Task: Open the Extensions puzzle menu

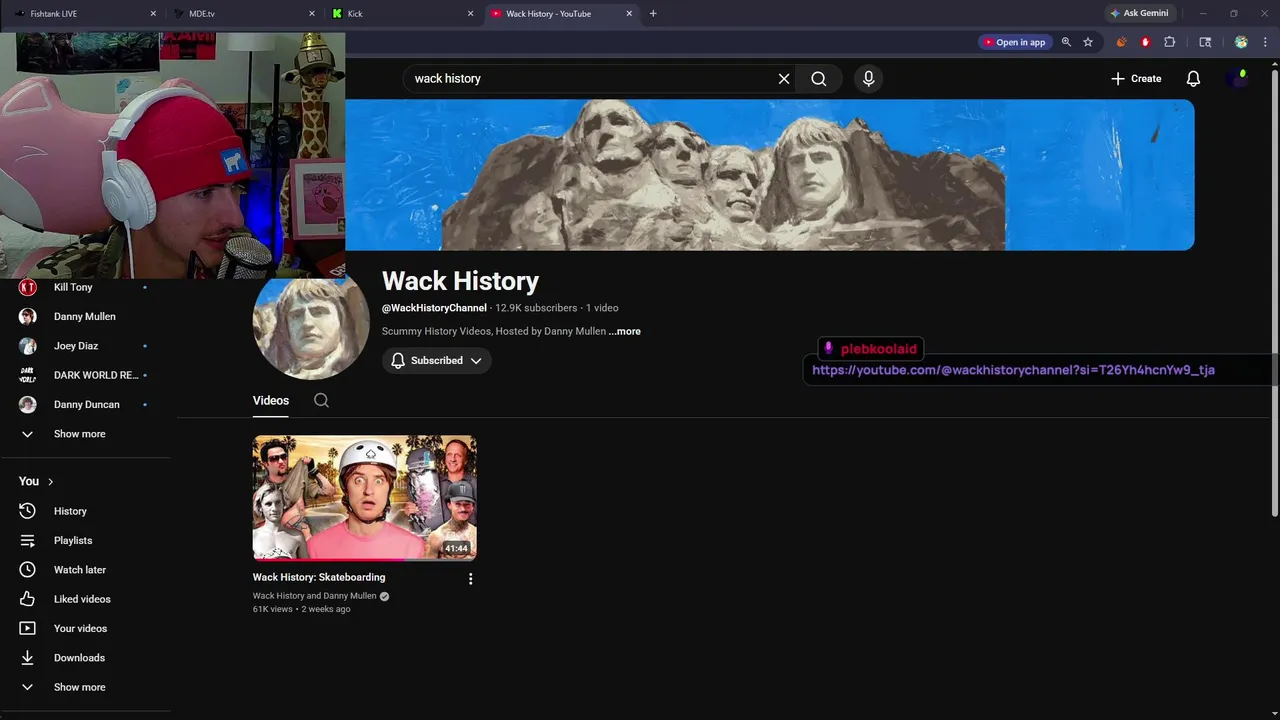Action: click(x=1170, y=42)
